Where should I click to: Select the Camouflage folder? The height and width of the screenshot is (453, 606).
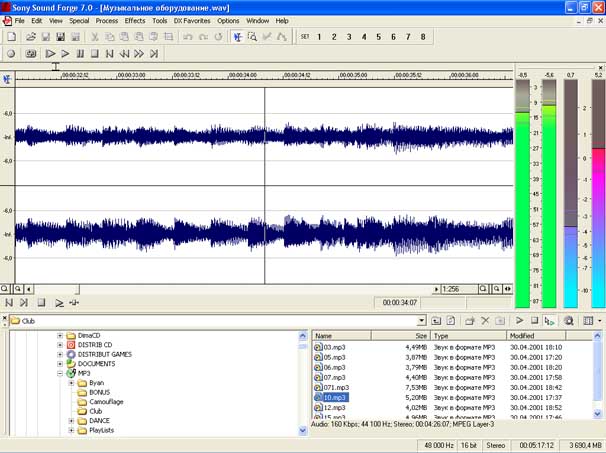(x=106, y=402)
